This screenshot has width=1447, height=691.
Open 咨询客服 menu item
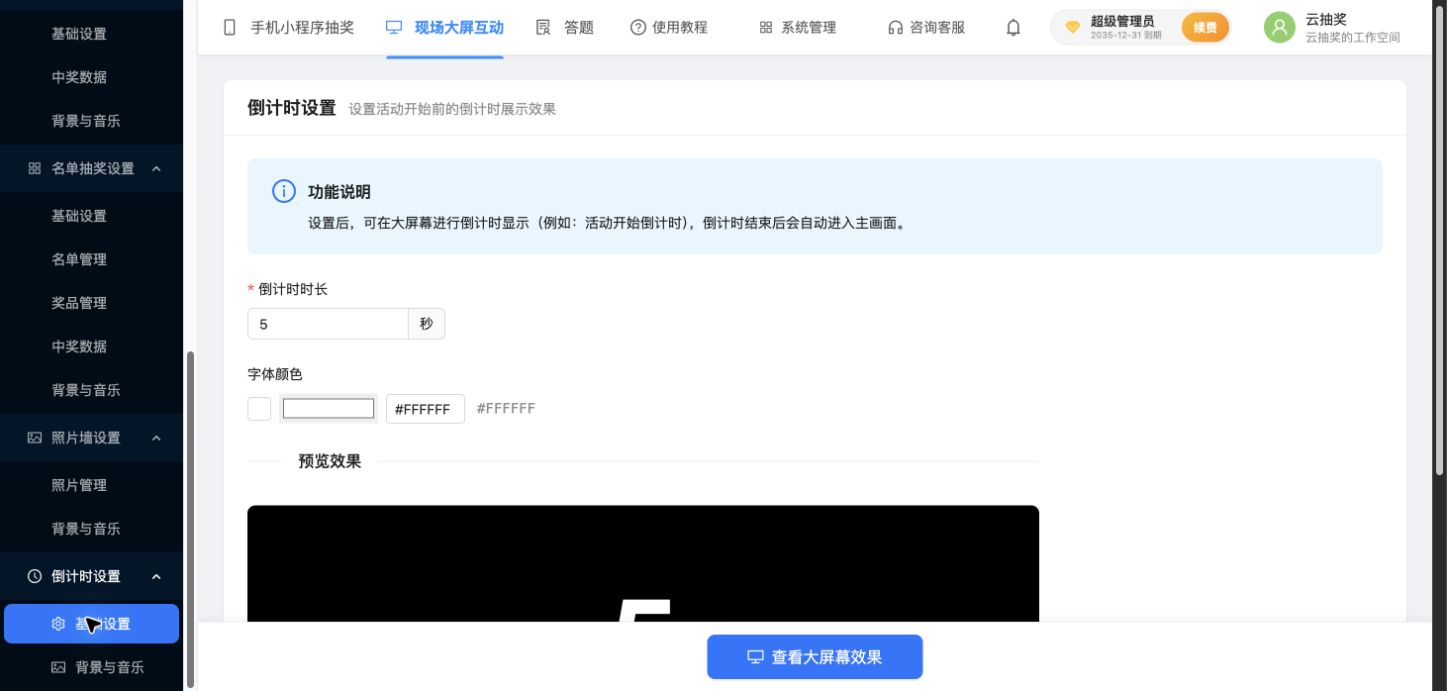coord(926,28)
